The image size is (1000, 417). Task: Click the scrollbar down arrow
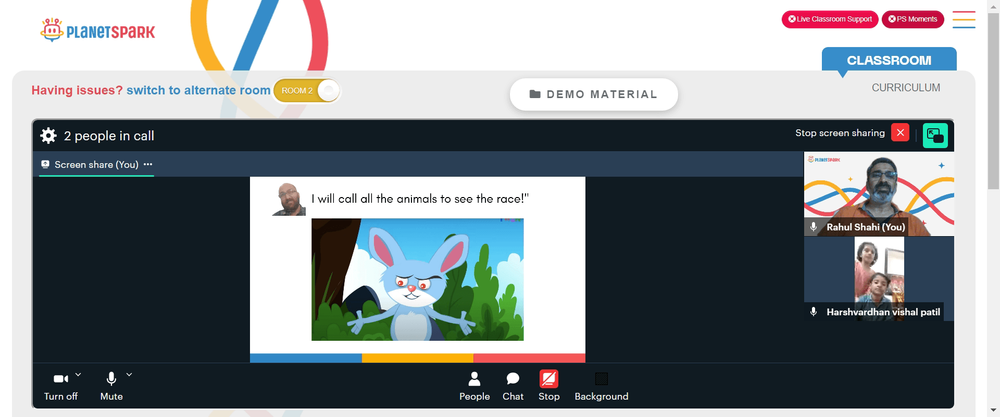[994, 410]
